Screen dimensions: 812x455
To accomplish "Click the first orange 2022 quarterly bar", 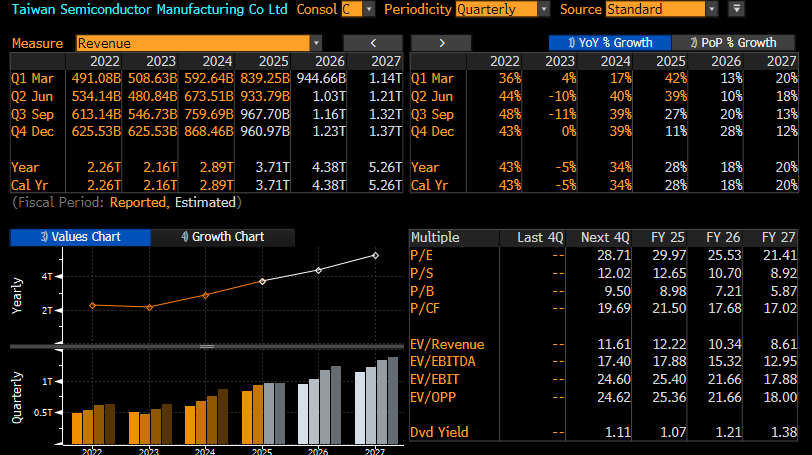I will [77, 427].
